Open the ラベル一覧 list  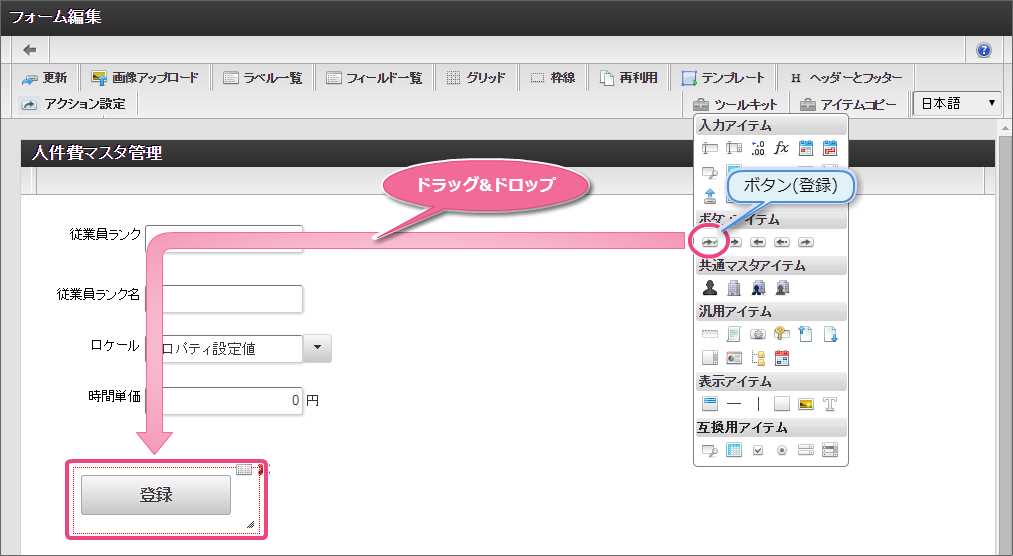(x=262, y=77)
